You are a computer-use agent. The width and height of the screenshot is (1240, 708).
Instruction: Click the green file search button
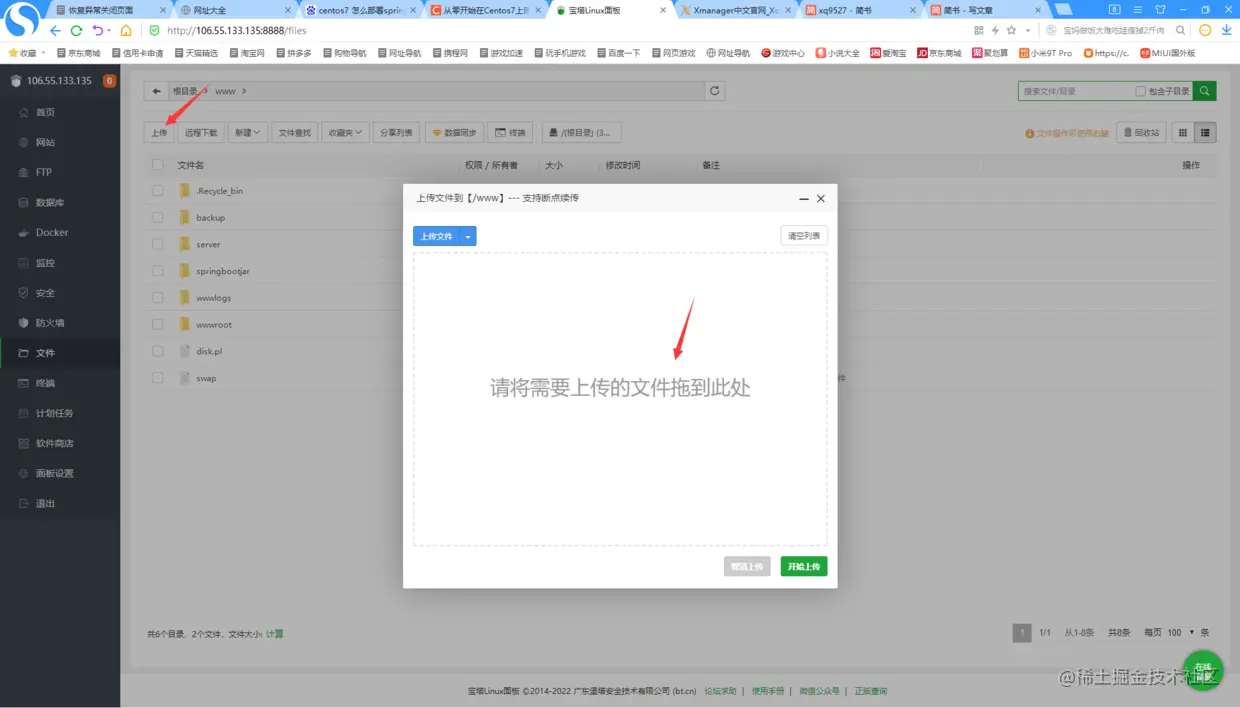tap(1205, 91)
